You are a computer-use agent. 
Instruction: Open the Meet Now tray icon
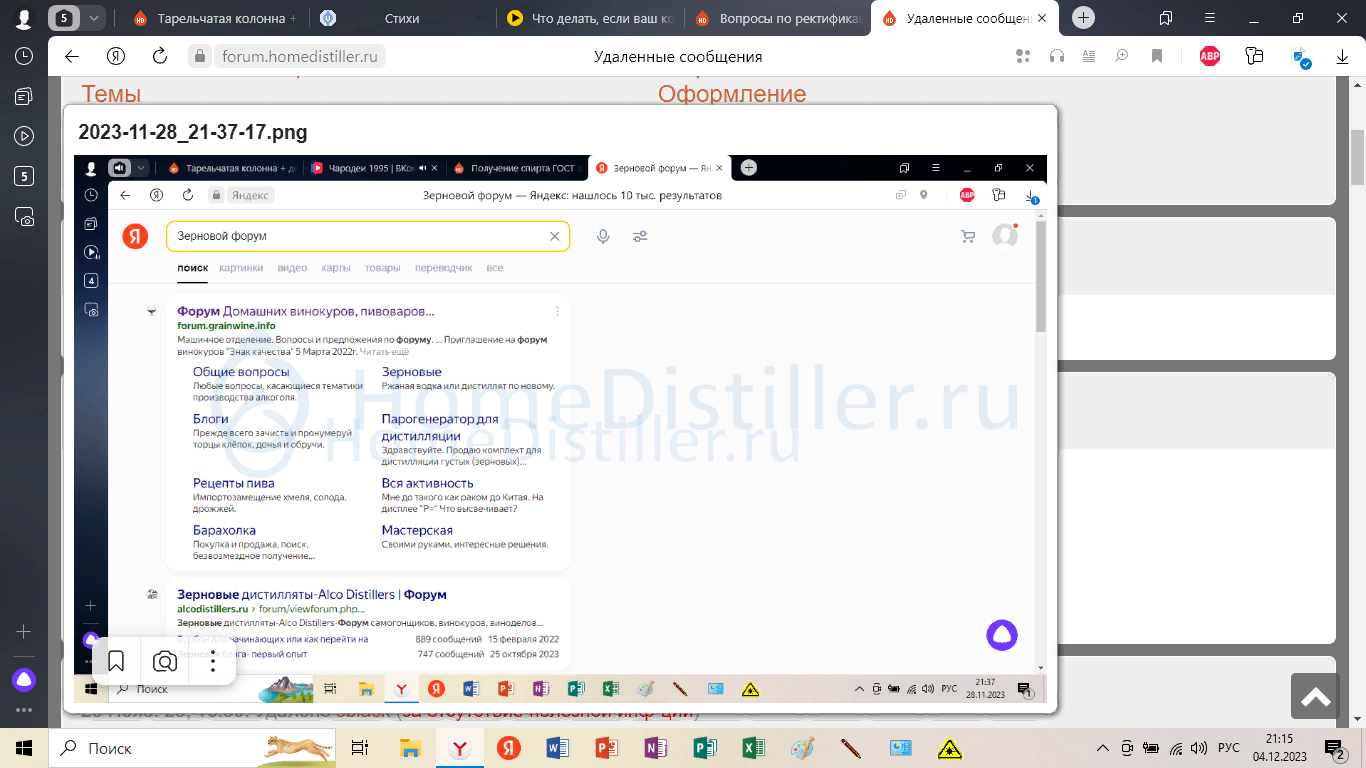(x=1127, y=748)
